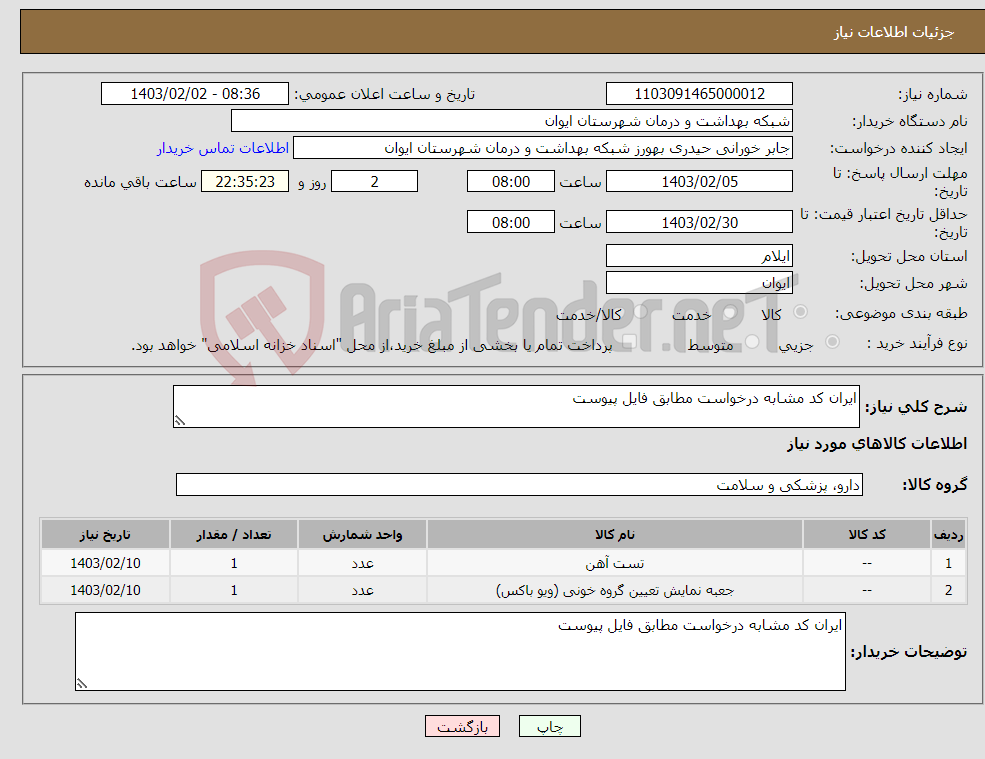Select the جزیی purchase type radio
Image resolution: width=985 pixels, height=759 pixels.
pos(832,342)
